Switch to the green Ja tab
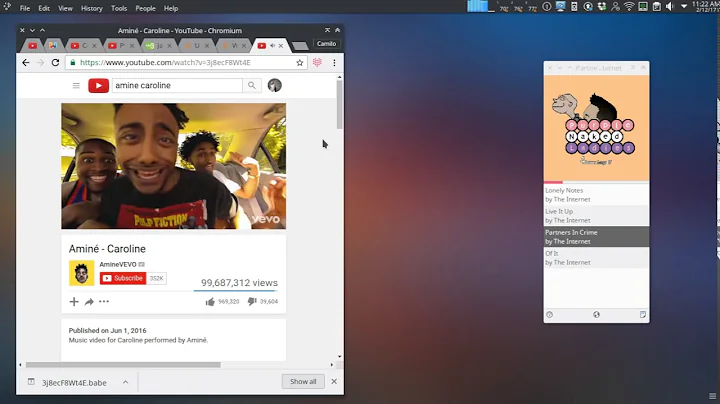This screenshot has height=404, width=720. click(158, 45)
